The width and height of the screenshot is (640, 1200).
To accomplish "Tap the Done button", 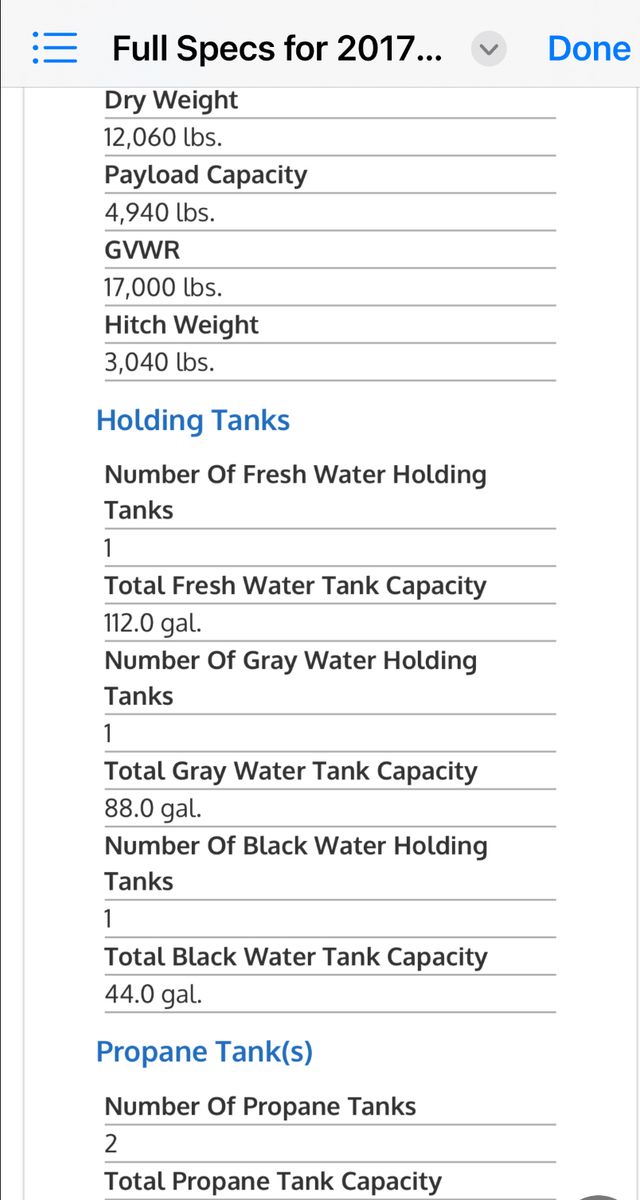I will point(589,48).
